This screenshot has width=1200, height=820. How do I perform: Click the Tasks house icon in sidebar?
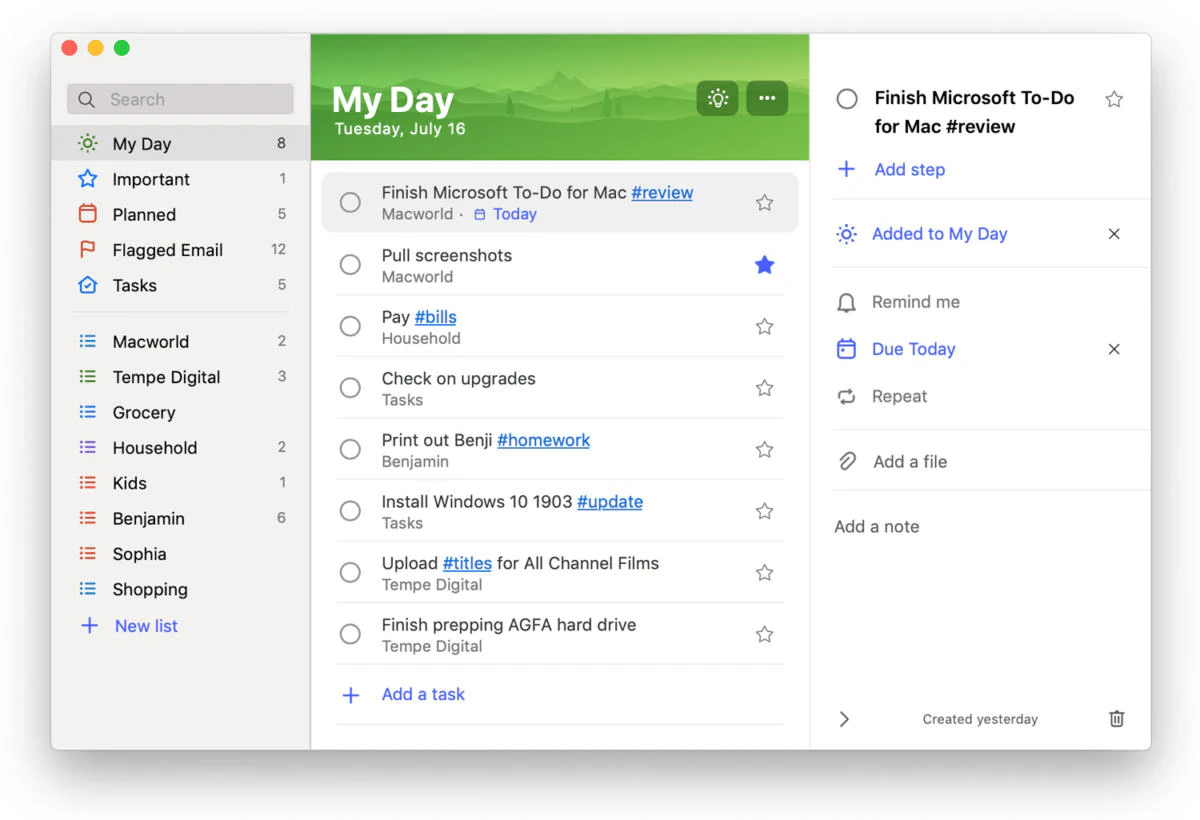(88, 285)
